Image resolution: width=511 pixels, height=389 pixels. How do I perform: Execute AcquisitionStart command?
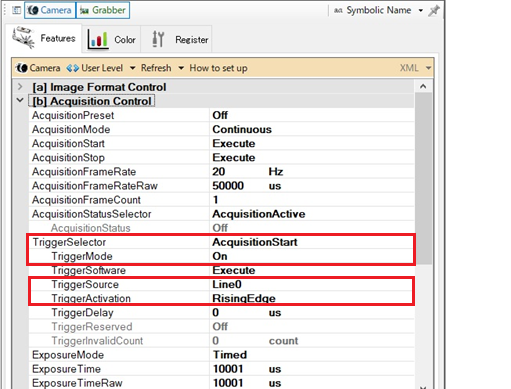point(234,143)
